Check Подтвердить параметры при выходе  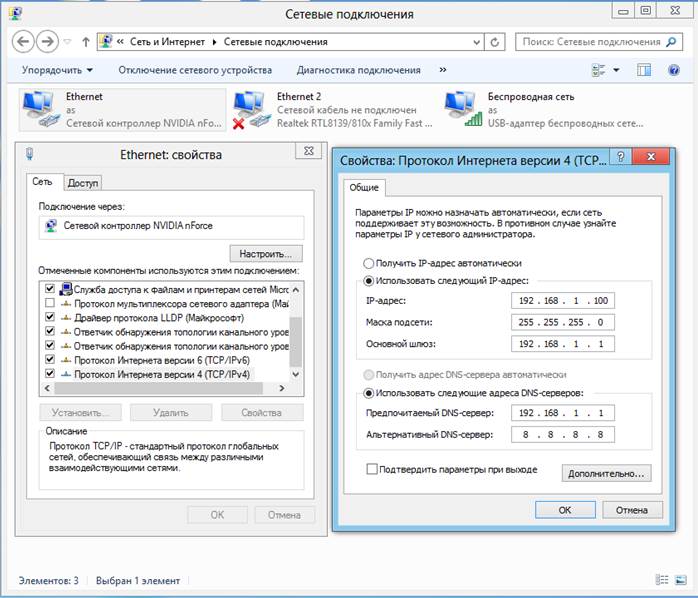click(372, 469)
